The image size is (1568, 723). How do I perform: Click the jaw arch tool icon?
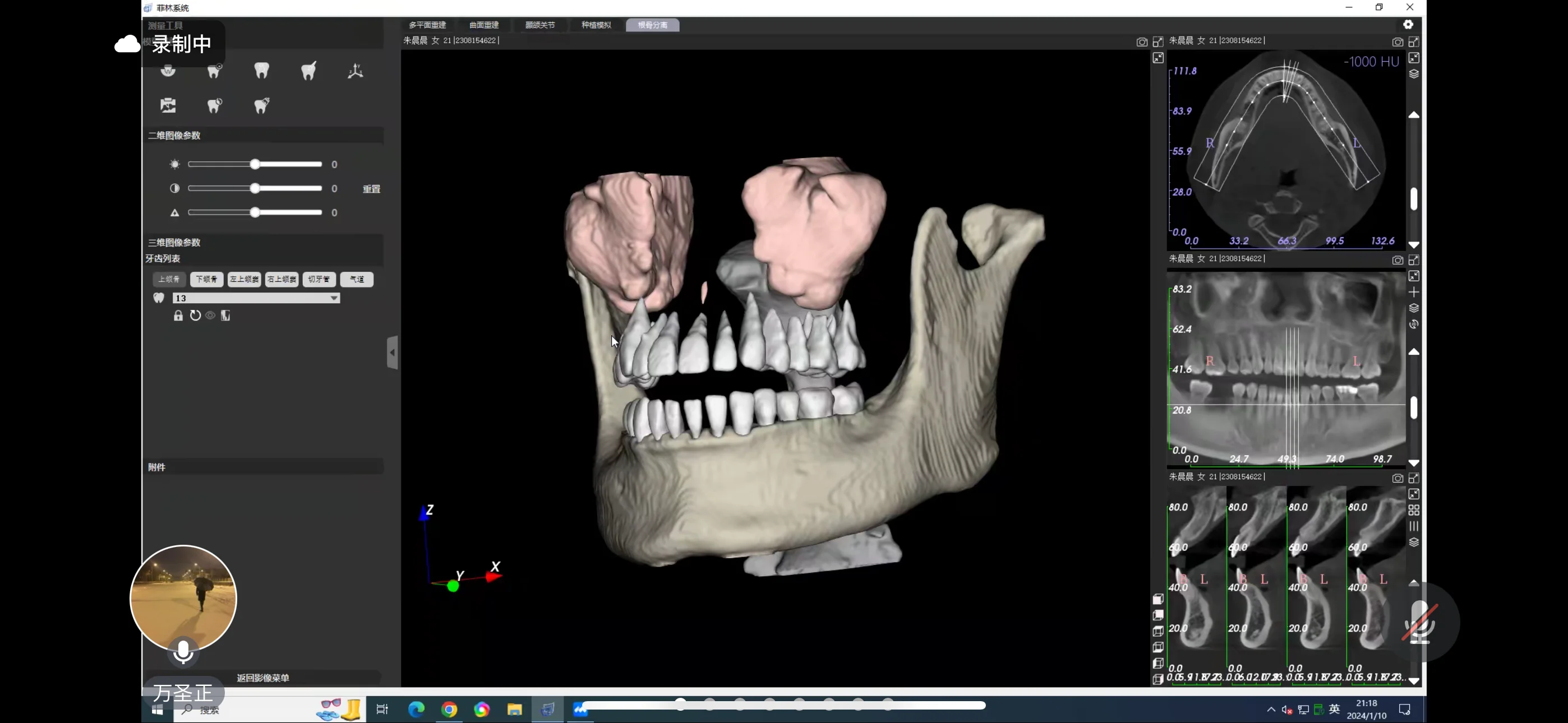point(169,71)
